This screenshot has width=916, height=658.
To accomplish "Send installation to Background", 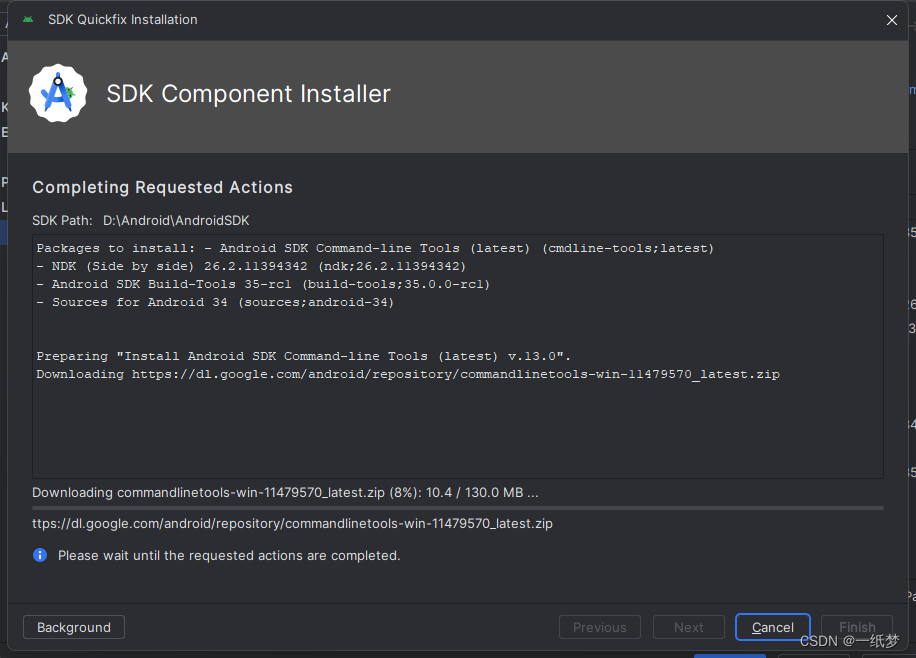I will coord(74,627).
